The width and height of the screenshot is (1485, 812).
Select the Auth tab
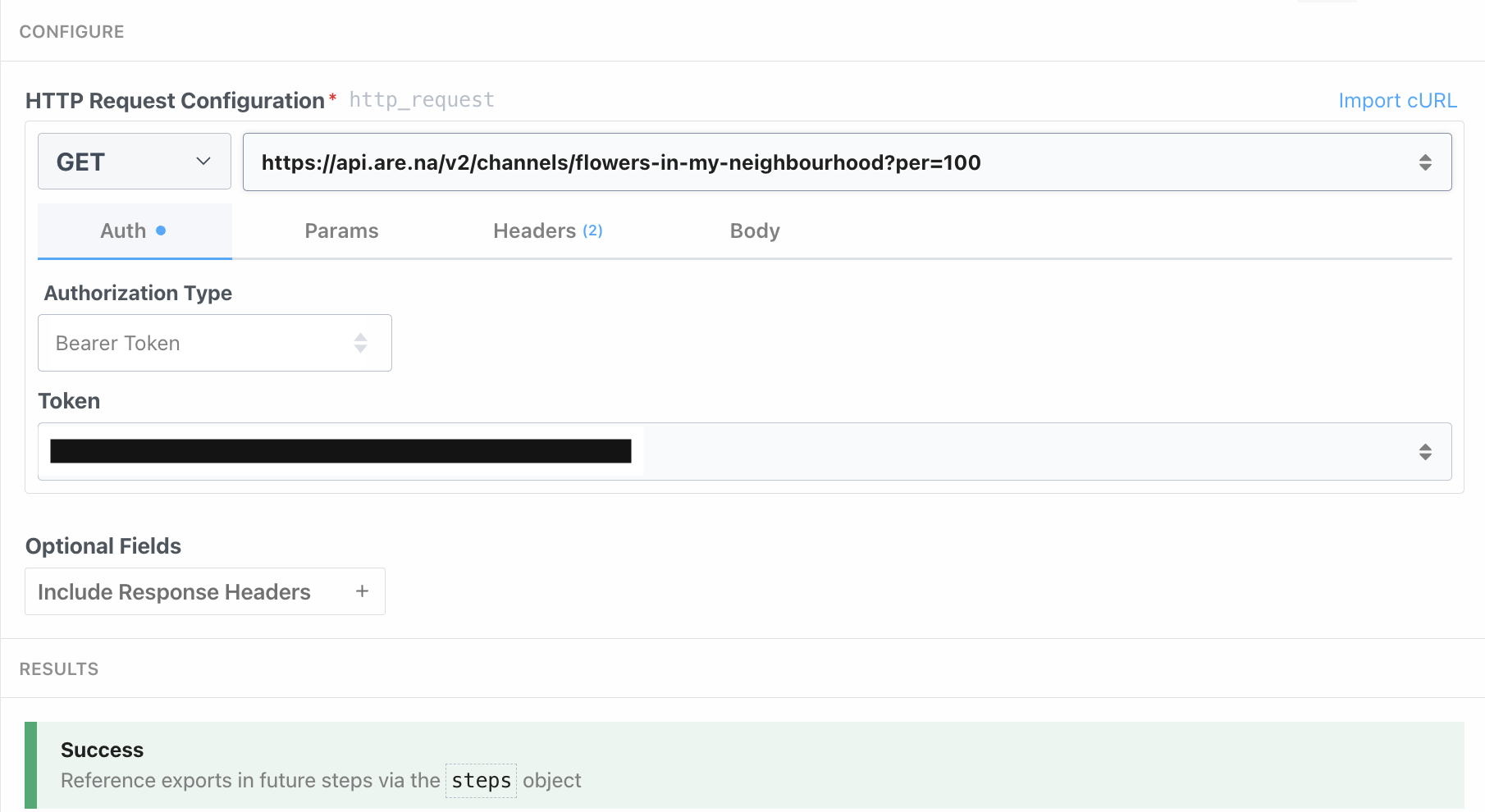point(123,230)
